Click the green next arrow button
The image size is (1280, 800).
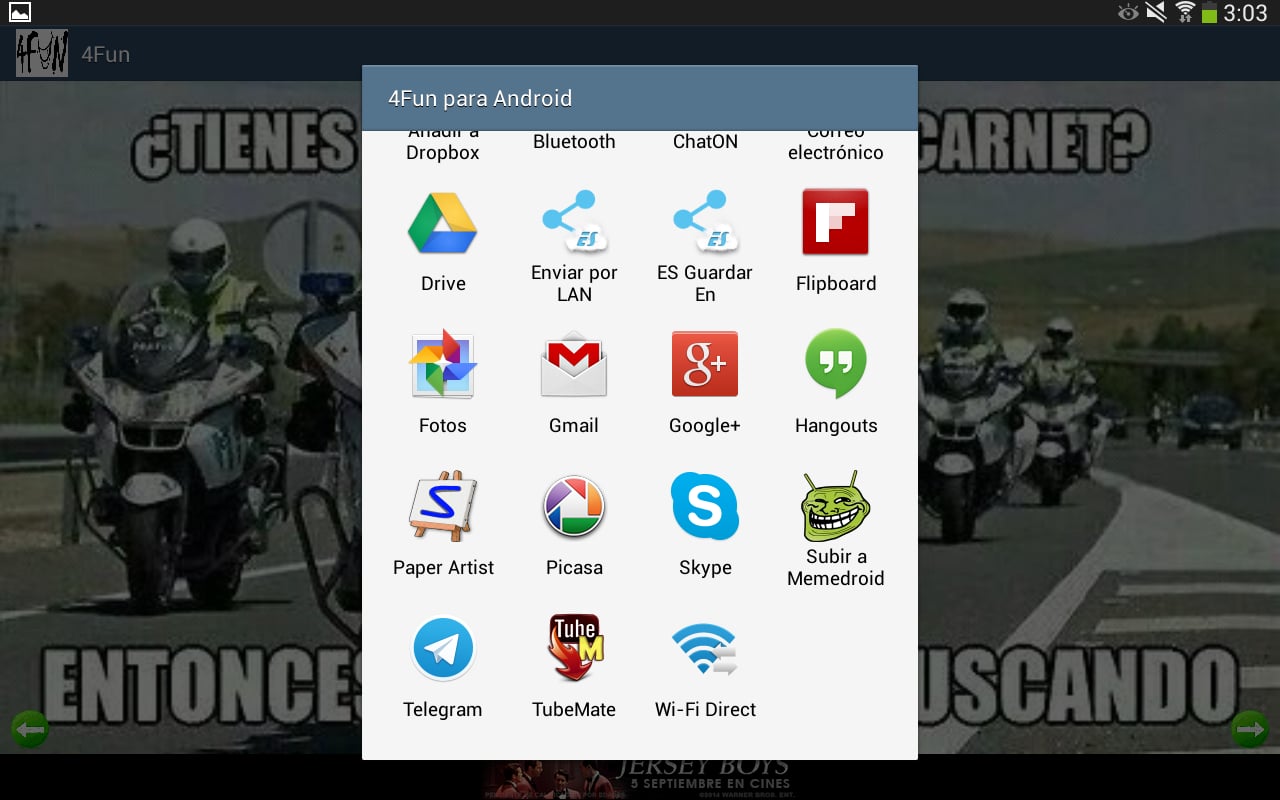(1250, 730)
